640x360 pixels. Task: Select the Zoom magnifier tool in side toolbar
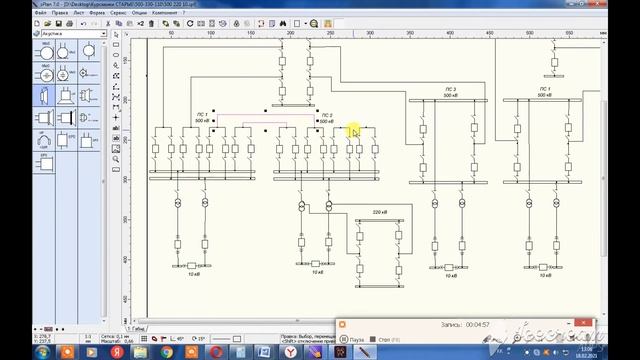(116, 159)
